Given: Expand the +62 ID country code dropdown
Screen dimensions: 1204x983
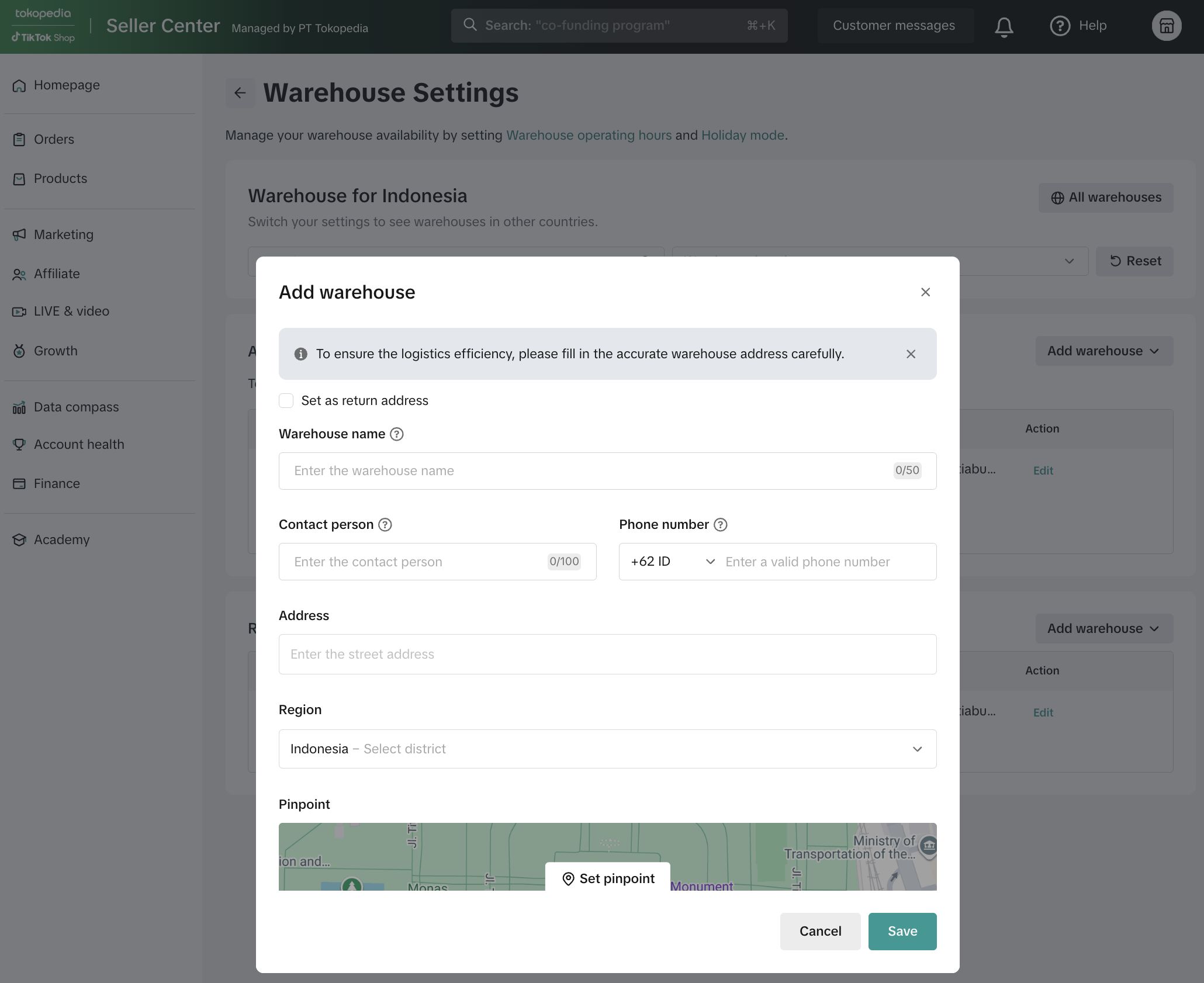Looking at the screenshot, I should pos(672,562).
